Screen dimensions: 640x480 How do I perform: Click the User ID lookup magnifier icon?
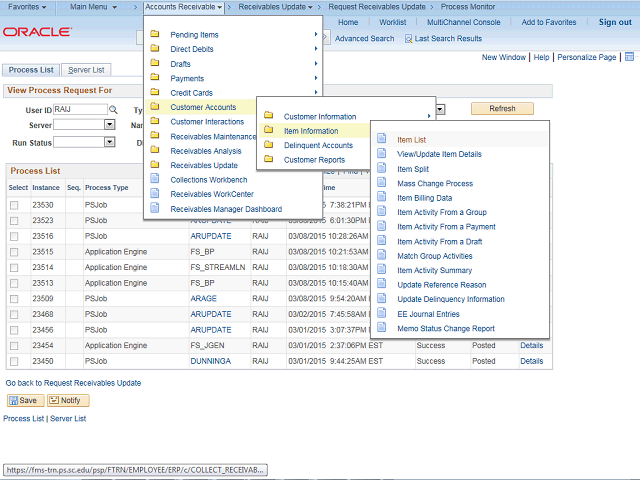coord(113,109)
